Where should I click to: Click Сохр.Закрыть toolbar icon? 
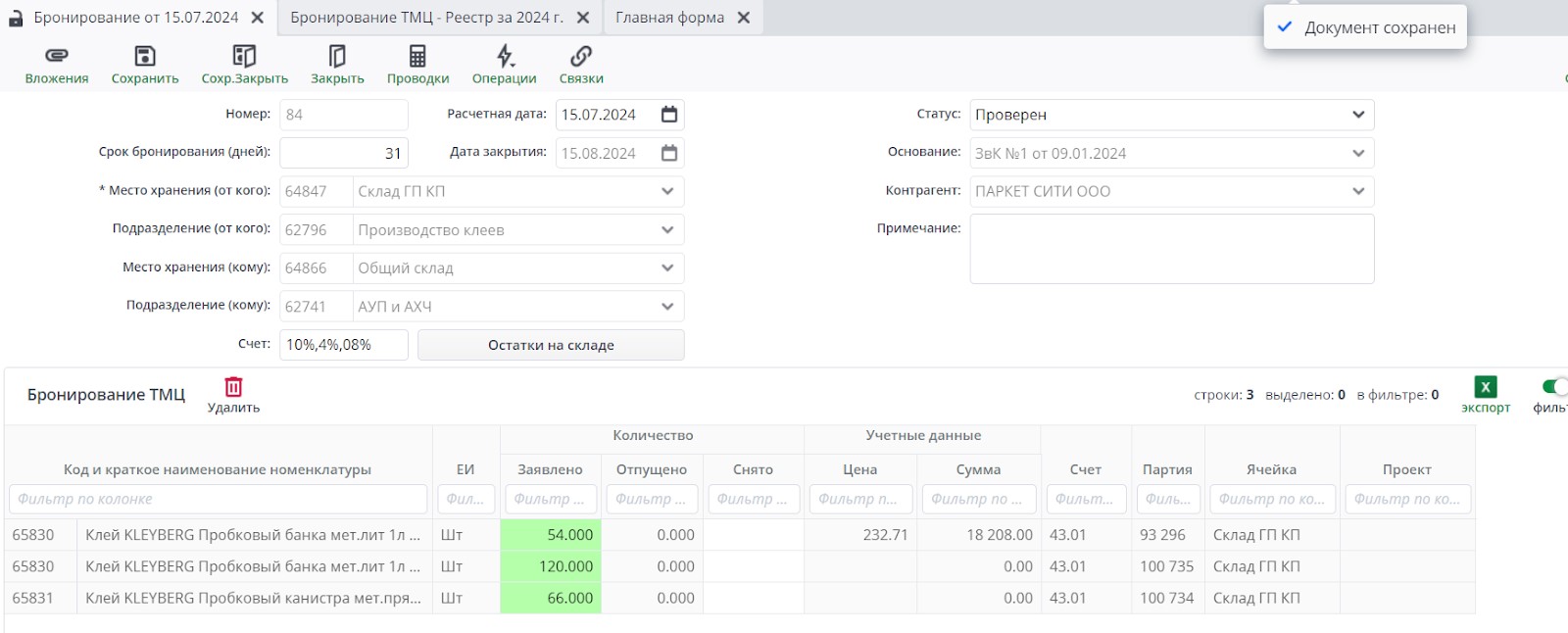click(244, 56)
